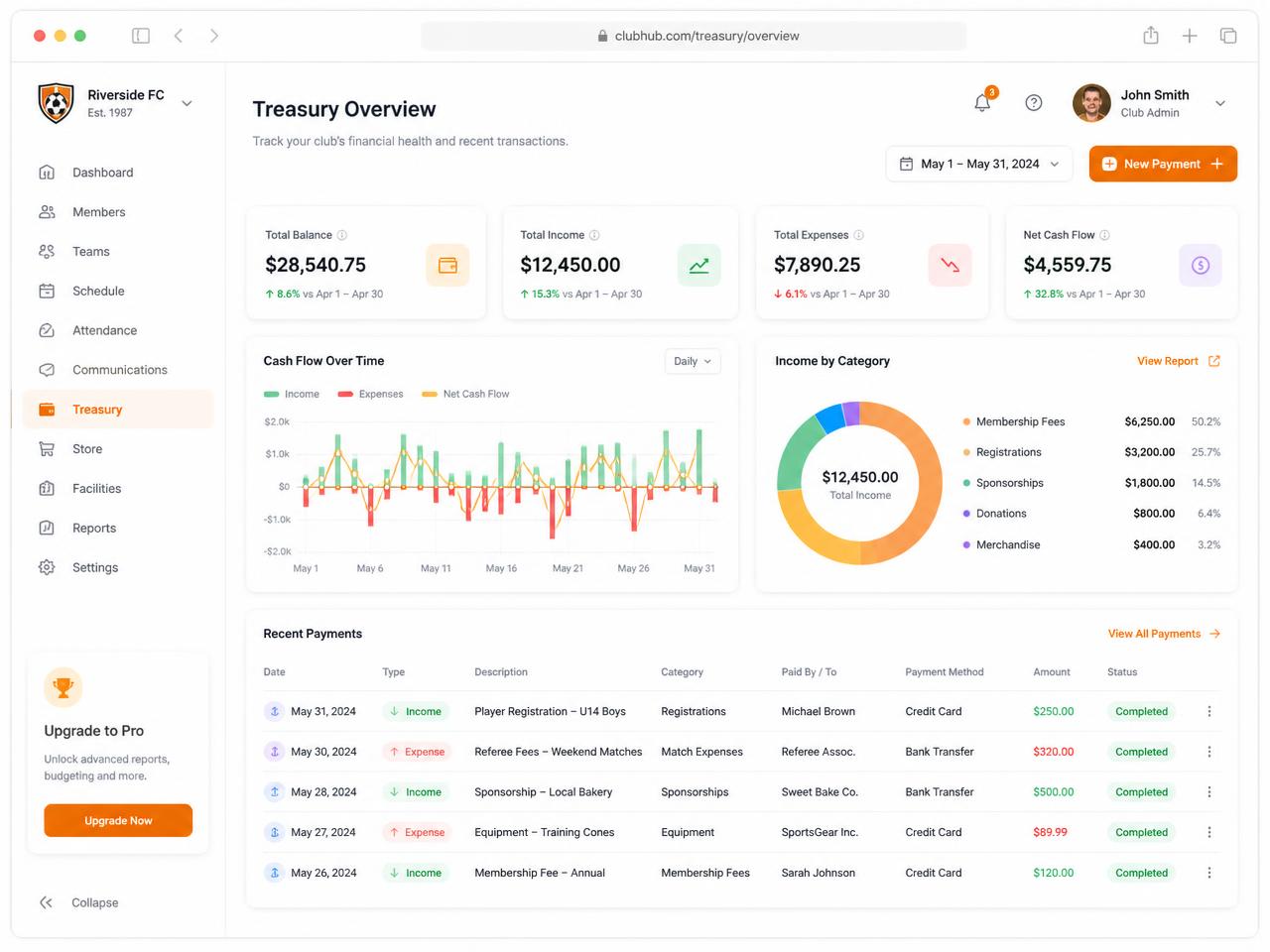Viewport: 1270px width, 952px height.
Task: Toggle the browser sidebar panel icon
Action: click(x=141, y=36)
